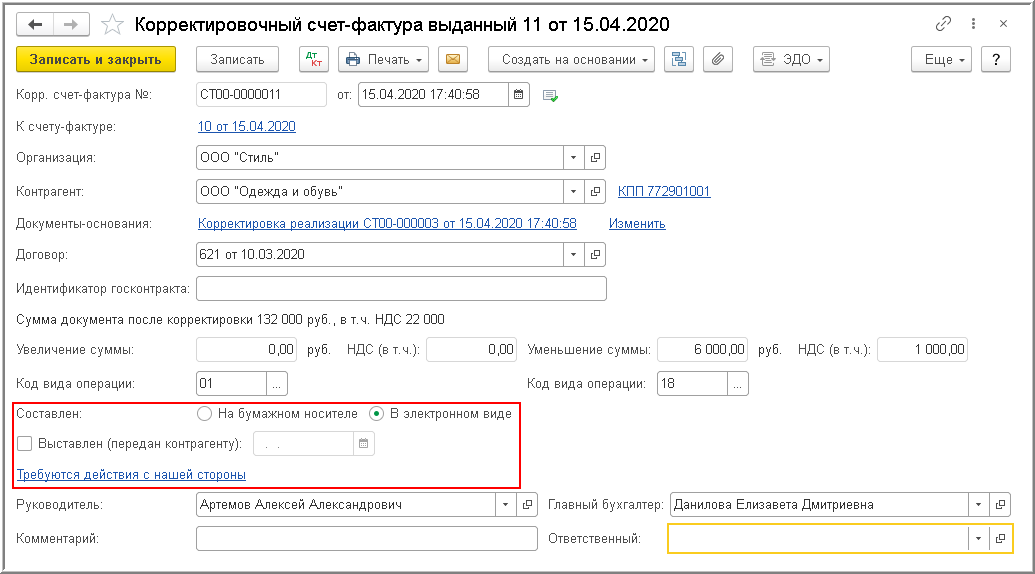Click the Идентификатор госконтракта field
The image size is (1035, 574).
tap(401, 288)
